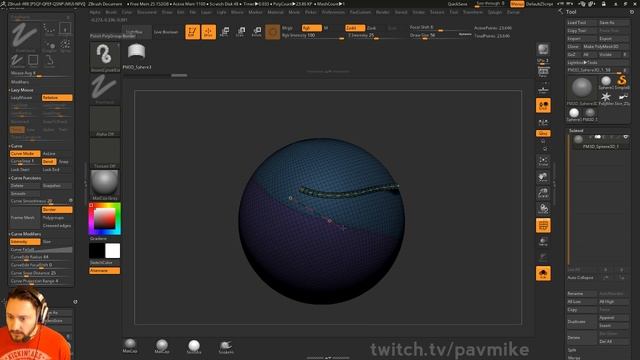Collapse the Curve Modifiers section
The width and height of the screenshot is (640, 360).
point(25,234)
